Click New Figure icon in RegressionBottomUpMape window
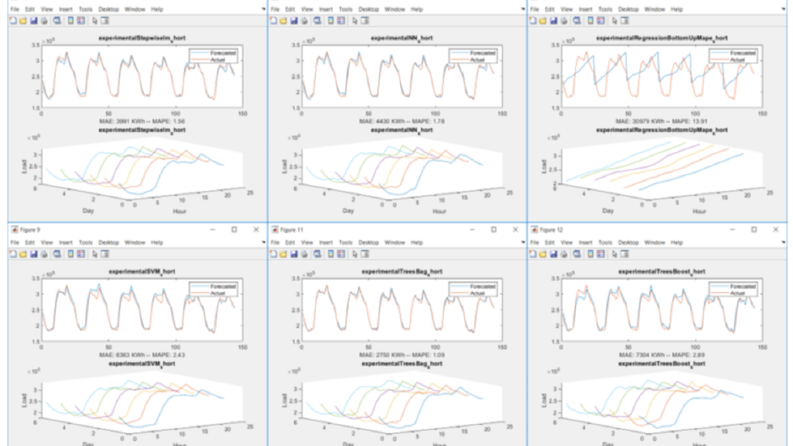This screenshot has width=793, height=446. [x=533, y=21]
